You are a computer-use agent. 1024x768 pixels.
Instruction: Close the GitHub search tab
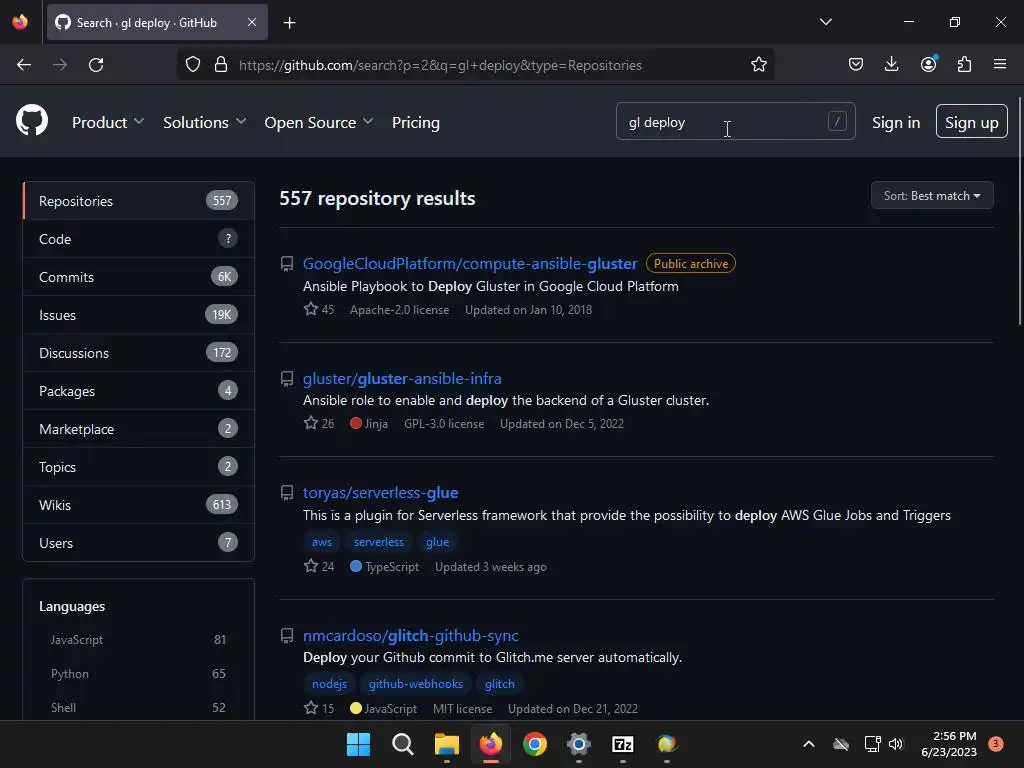tap(251, 22)
